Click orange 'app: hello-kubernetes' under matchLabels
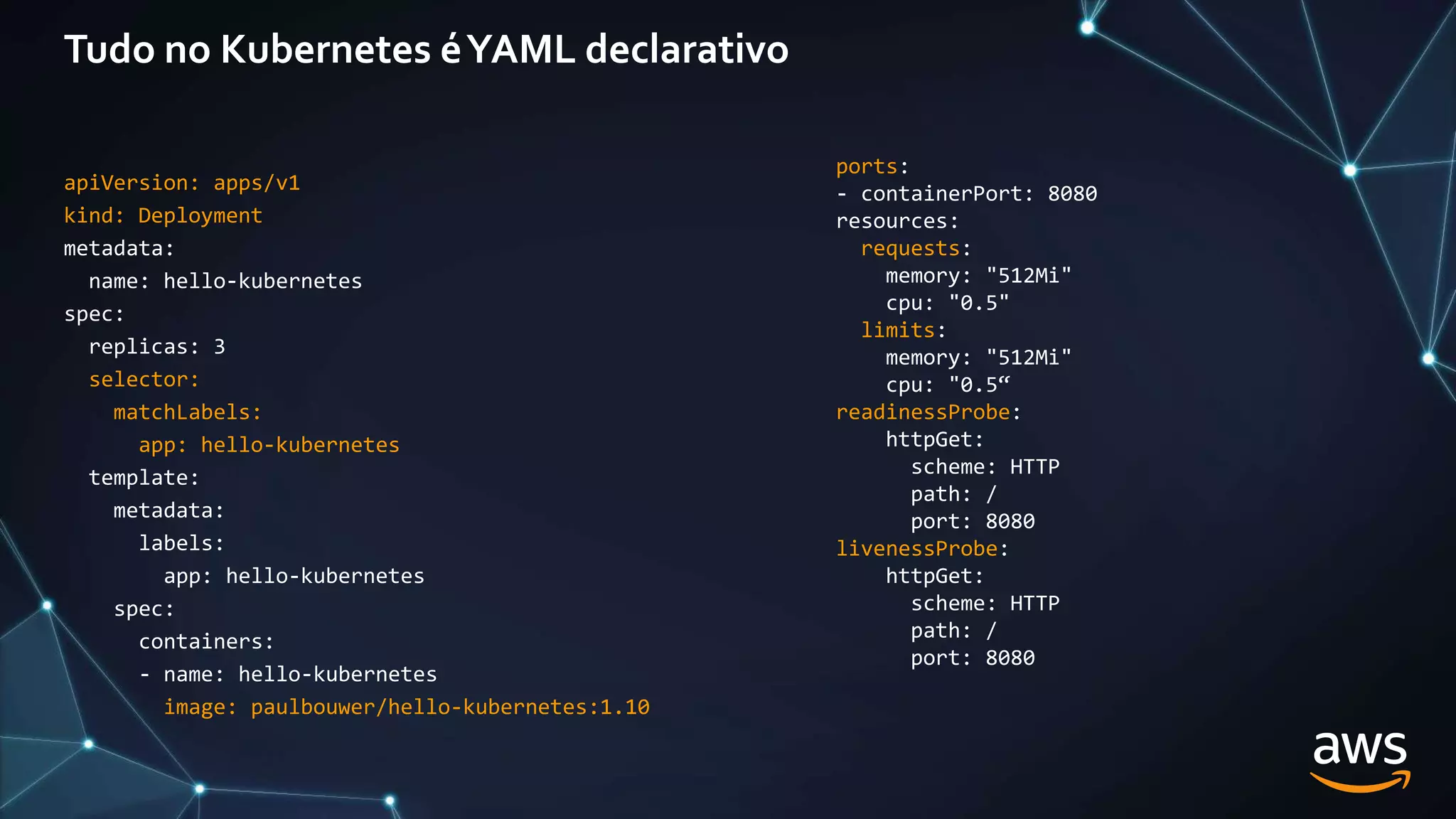 point(269,444)
